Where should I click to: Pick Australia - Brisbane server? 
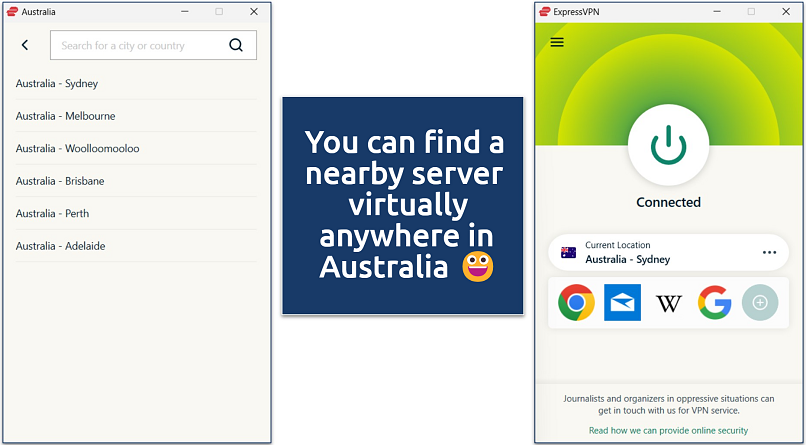click(x=136, y=181)
